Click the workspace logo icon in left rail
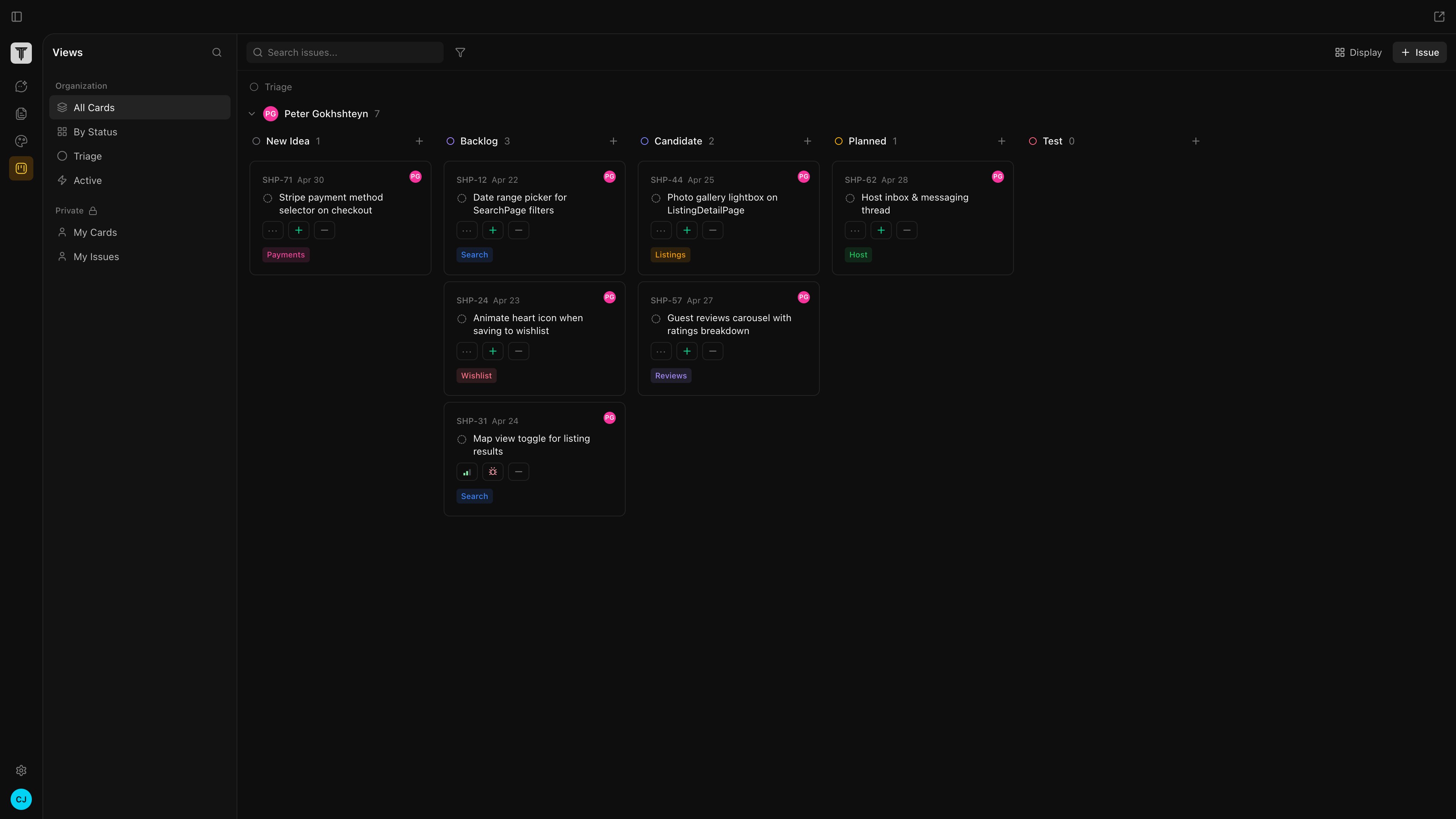This screenshot has height=819, width=1456. tap(22, 53)
